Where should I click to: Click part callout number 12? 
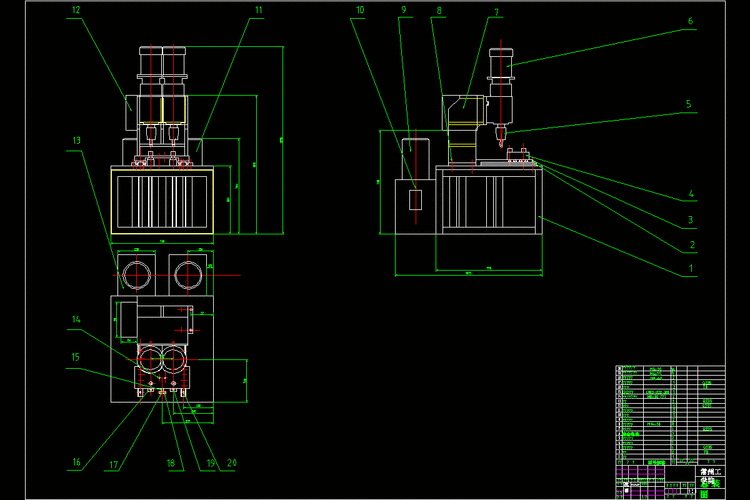[x=76, y=10]
